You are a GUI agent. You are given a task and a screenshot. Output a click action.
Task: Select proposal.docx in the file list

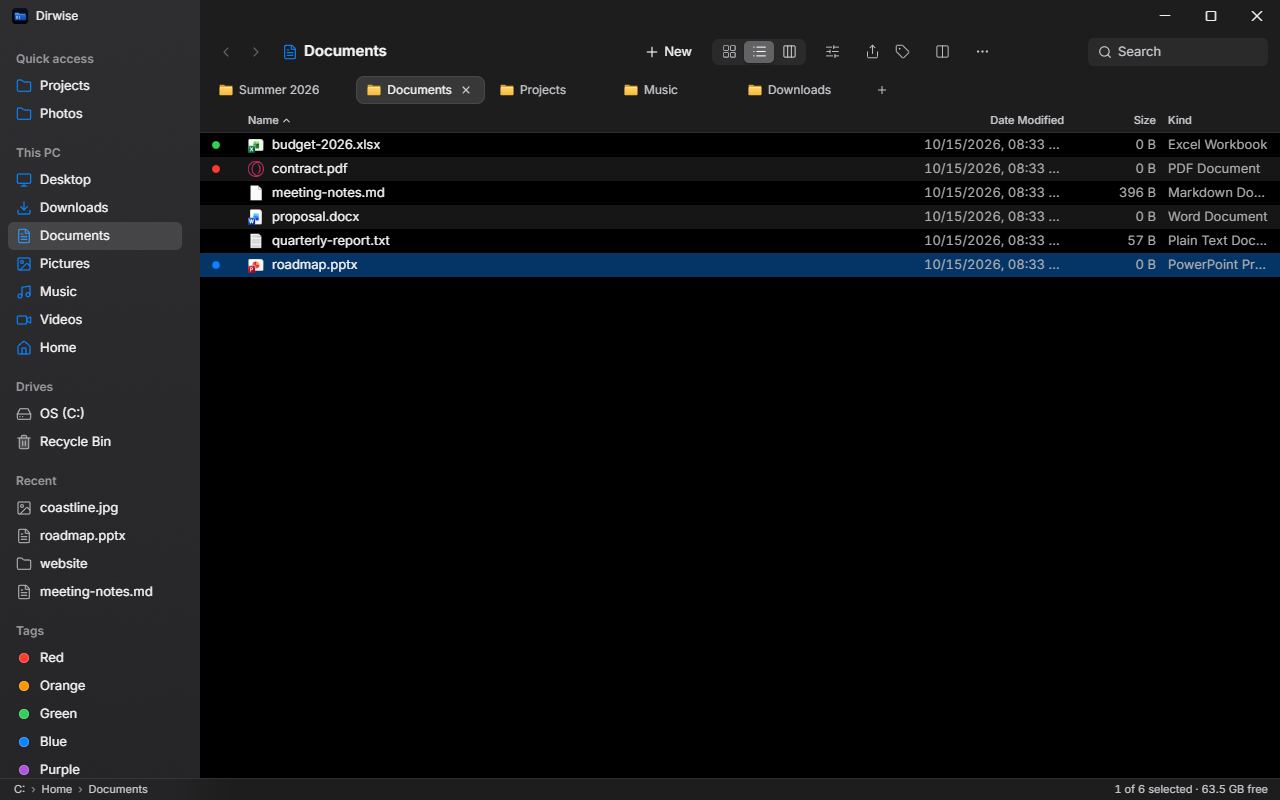740,217
